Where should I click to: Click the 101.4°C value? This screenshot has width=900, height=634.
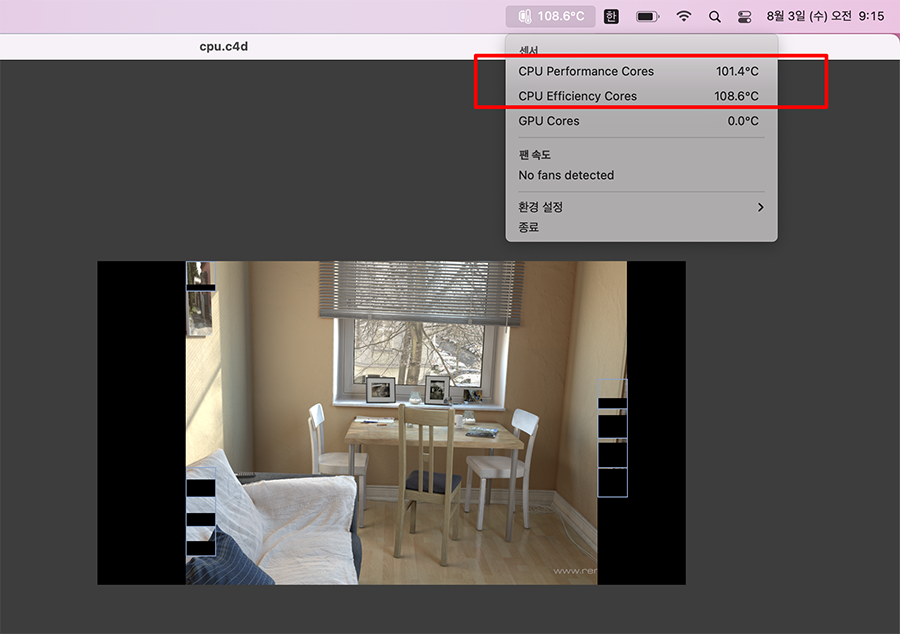tap(737, 71)
